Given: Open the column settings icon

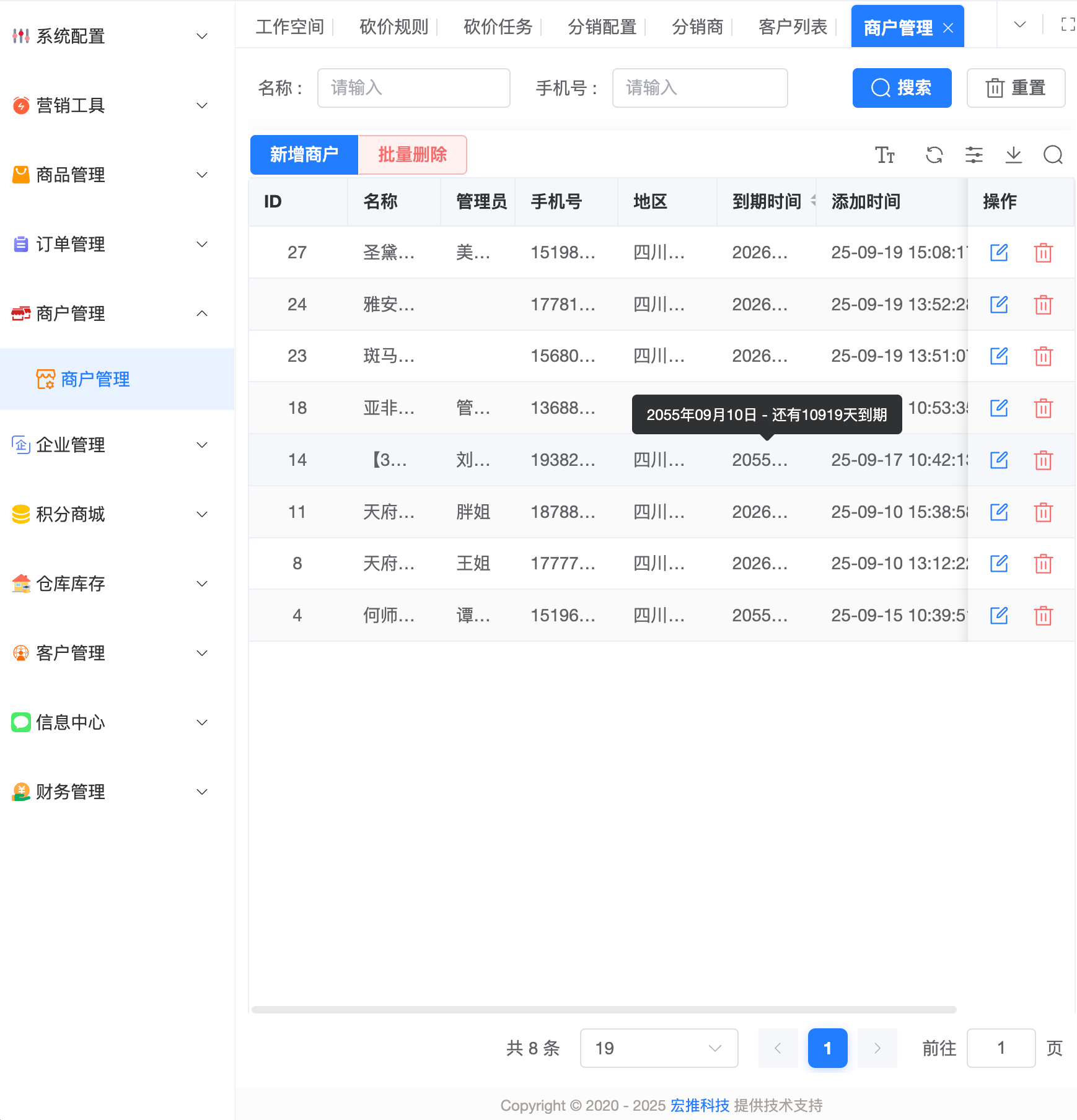Looking at the screenshot, I should tap(974, 155).
